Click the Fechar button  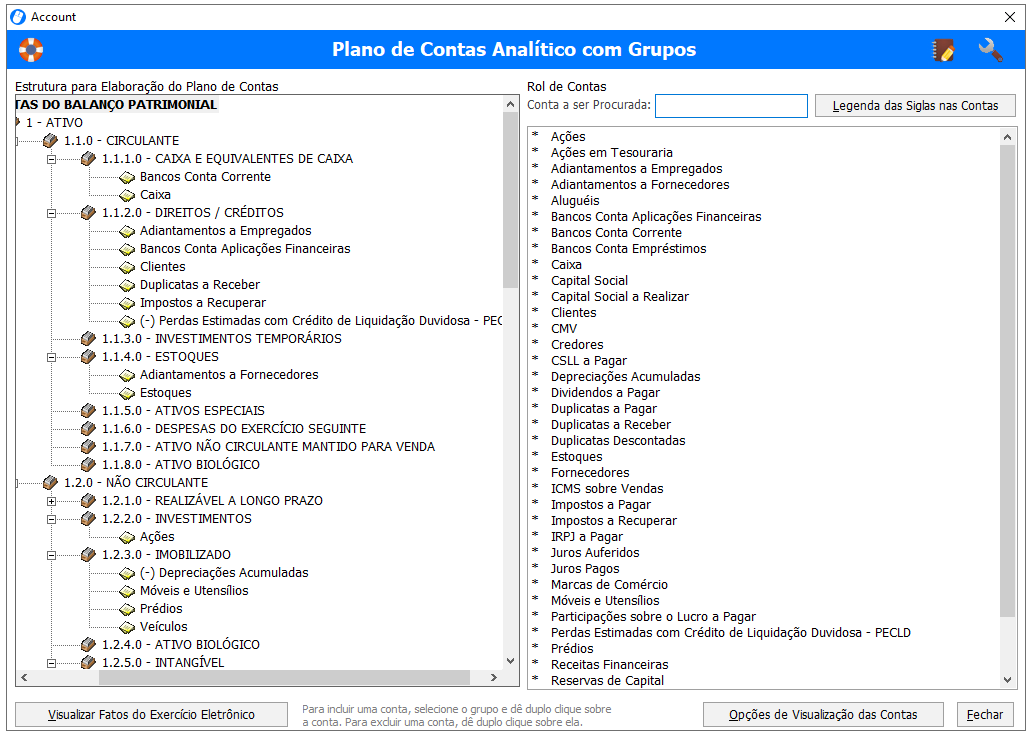[x=985, y=715]
